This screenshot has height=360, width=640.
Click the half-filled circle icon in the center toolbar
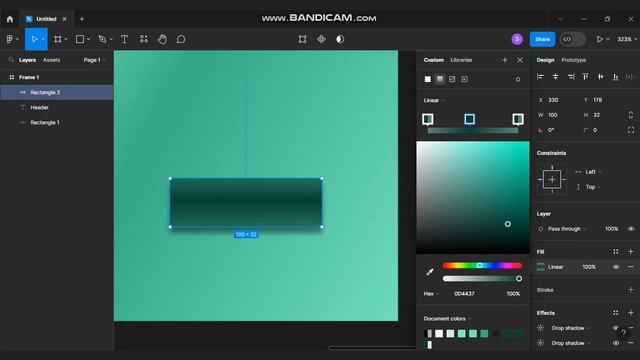[340, 39]
